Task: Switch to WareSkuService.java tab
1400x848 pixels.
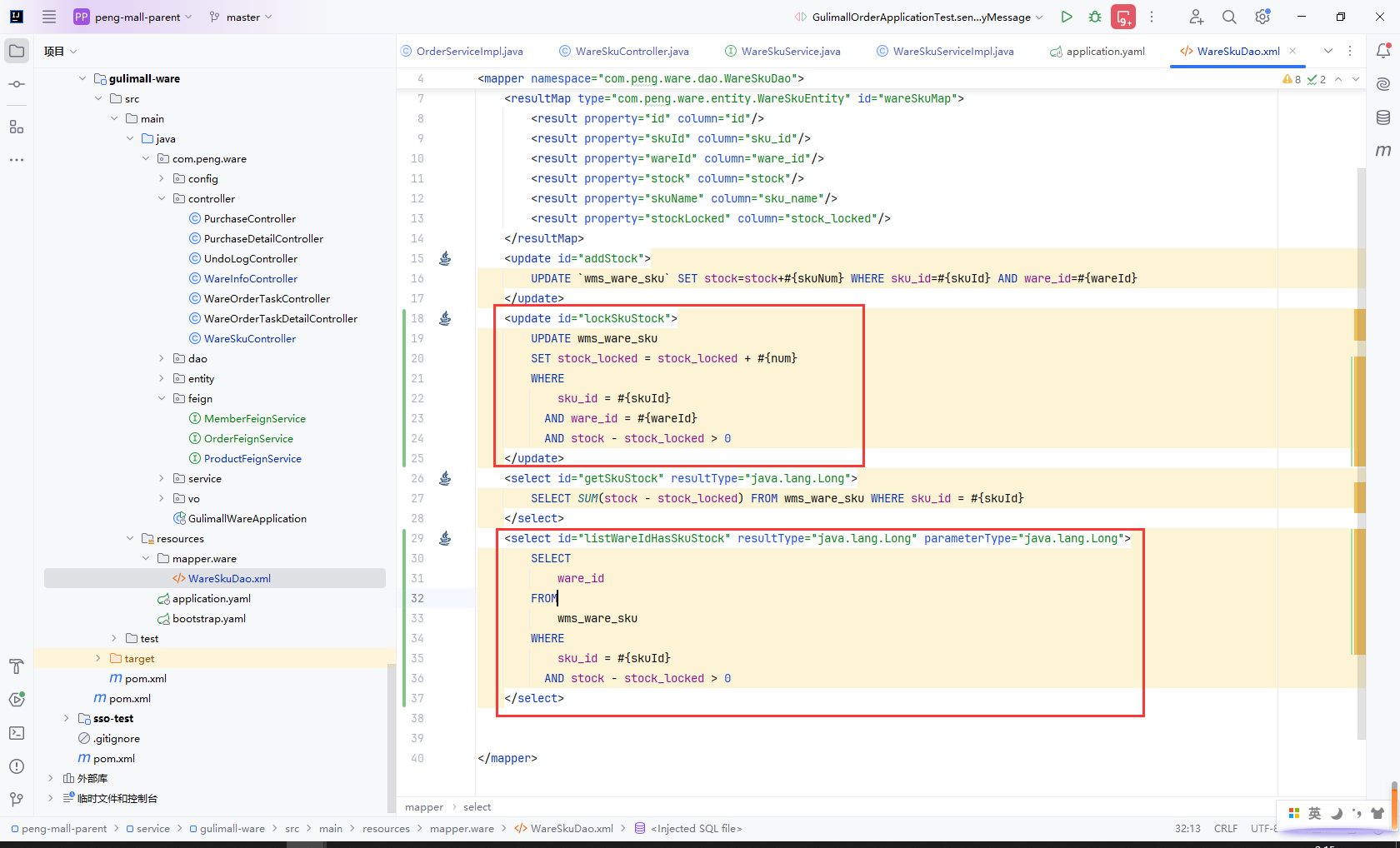Action: [x=783, y=51]
